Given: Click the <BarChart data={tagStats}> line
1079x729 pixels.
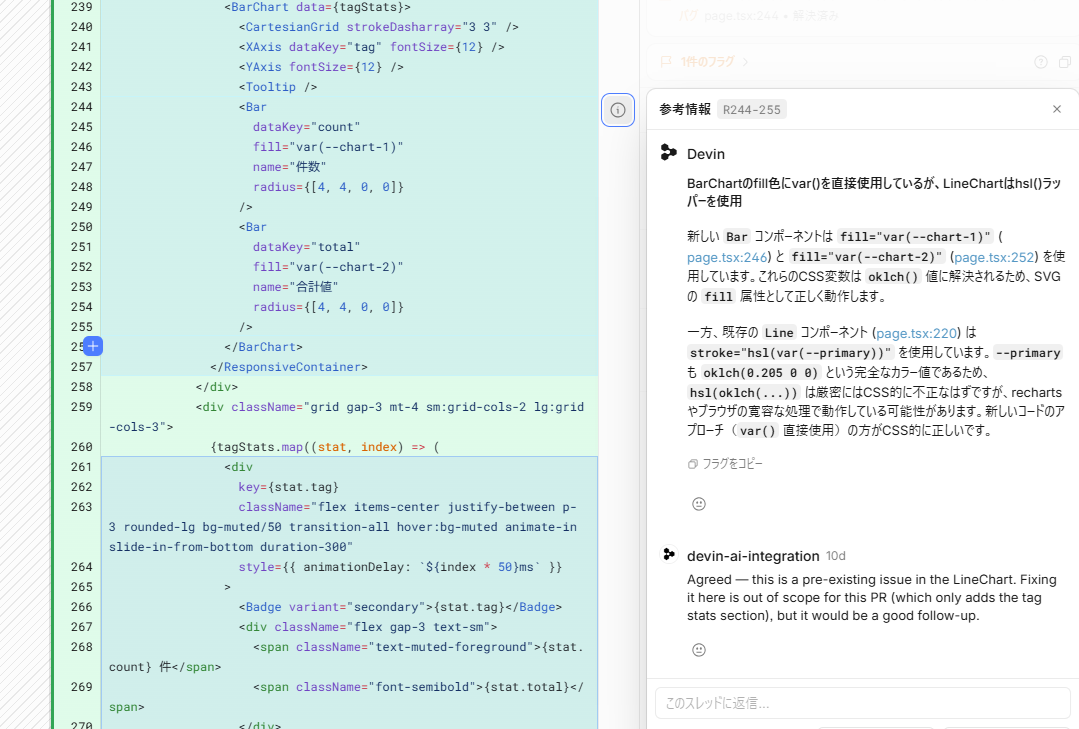Looking at the screenshot, I should point(317,7).
